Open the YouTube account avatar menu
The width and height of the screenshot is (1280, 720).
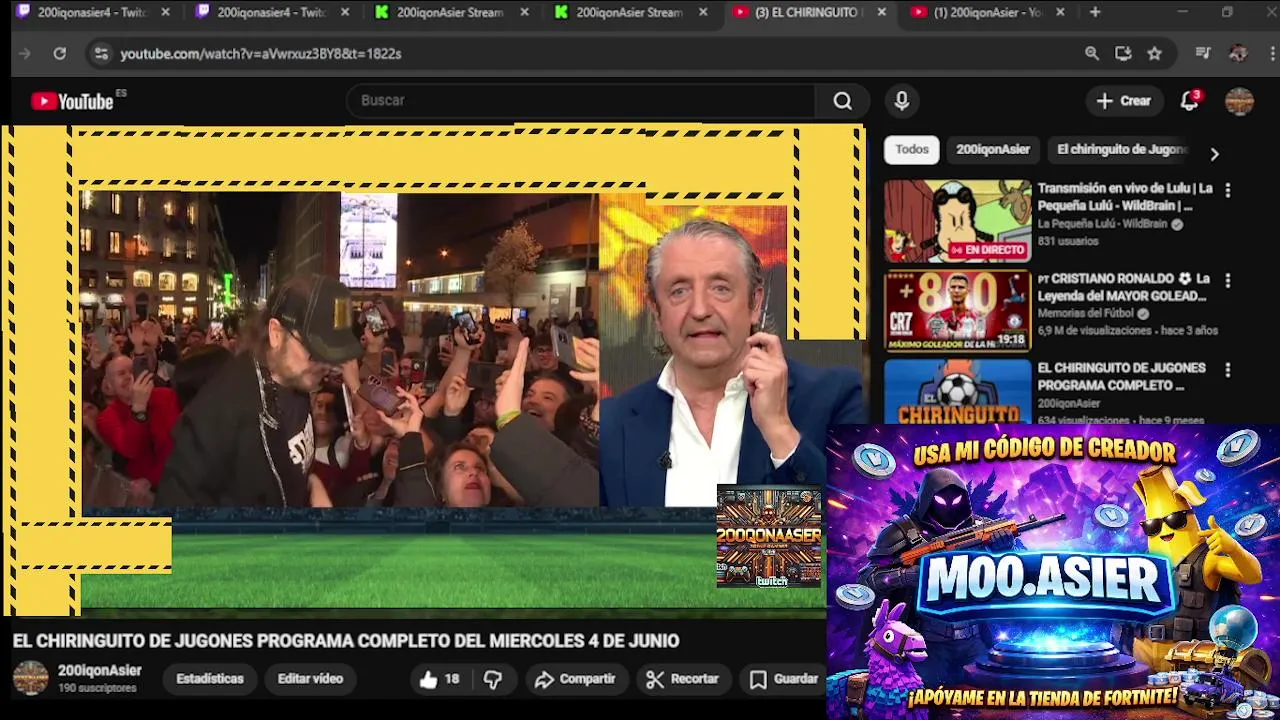coord(1239,101)
